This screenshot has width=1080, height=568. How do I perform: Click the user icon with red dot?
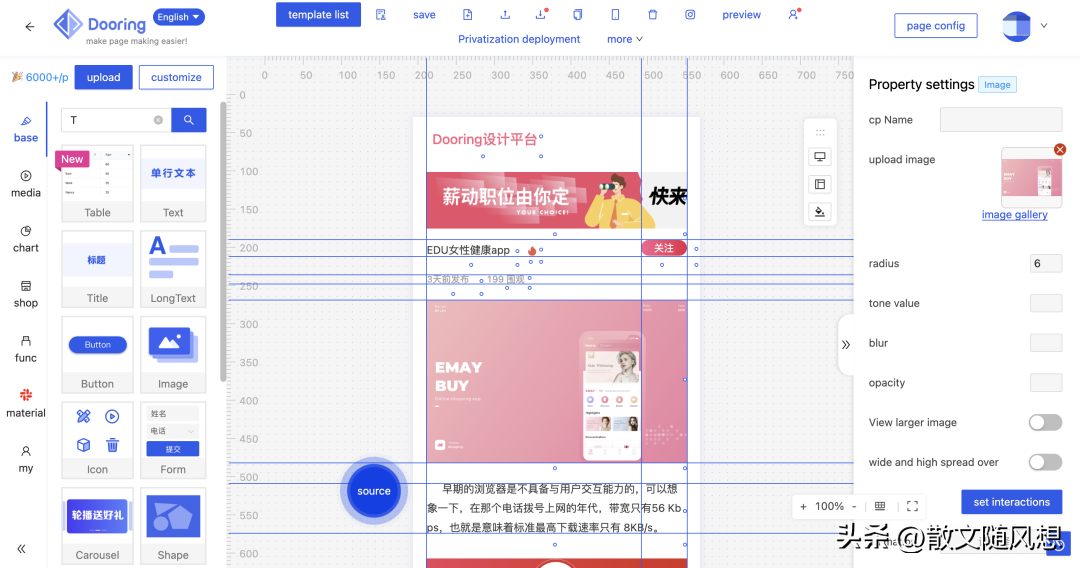coord(793,14)
